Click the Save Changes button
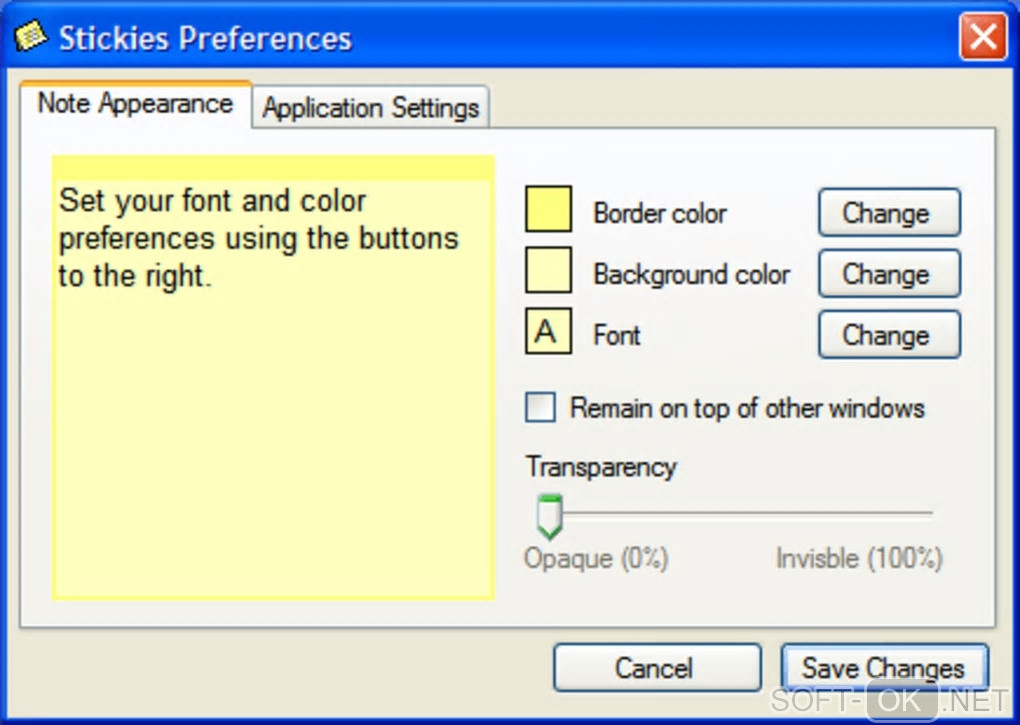 [x=883, y=668]
